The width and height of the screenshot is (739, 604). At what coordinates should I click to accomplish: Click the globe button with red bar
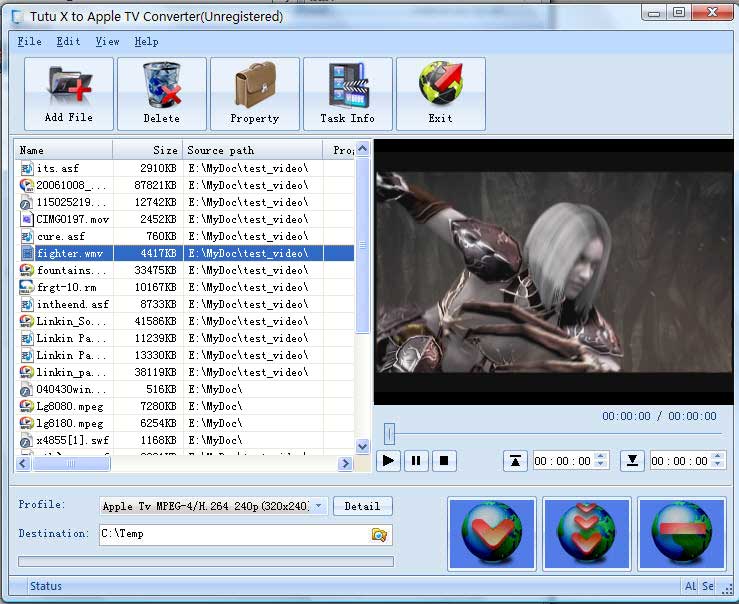coord(682,534)
